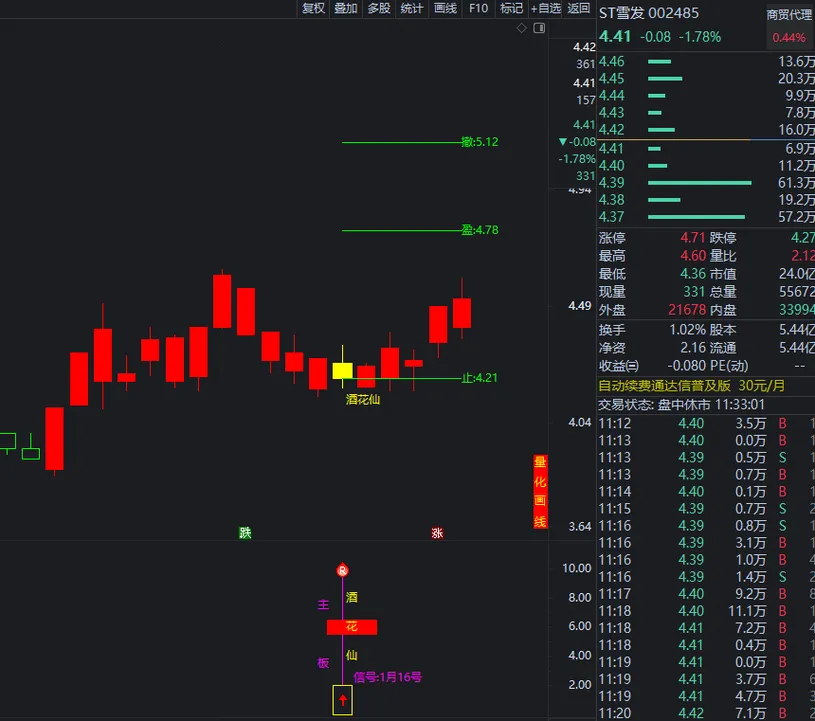Click the diamond icon above the chart
Screen dimensions: 815x721
(522, 29)
